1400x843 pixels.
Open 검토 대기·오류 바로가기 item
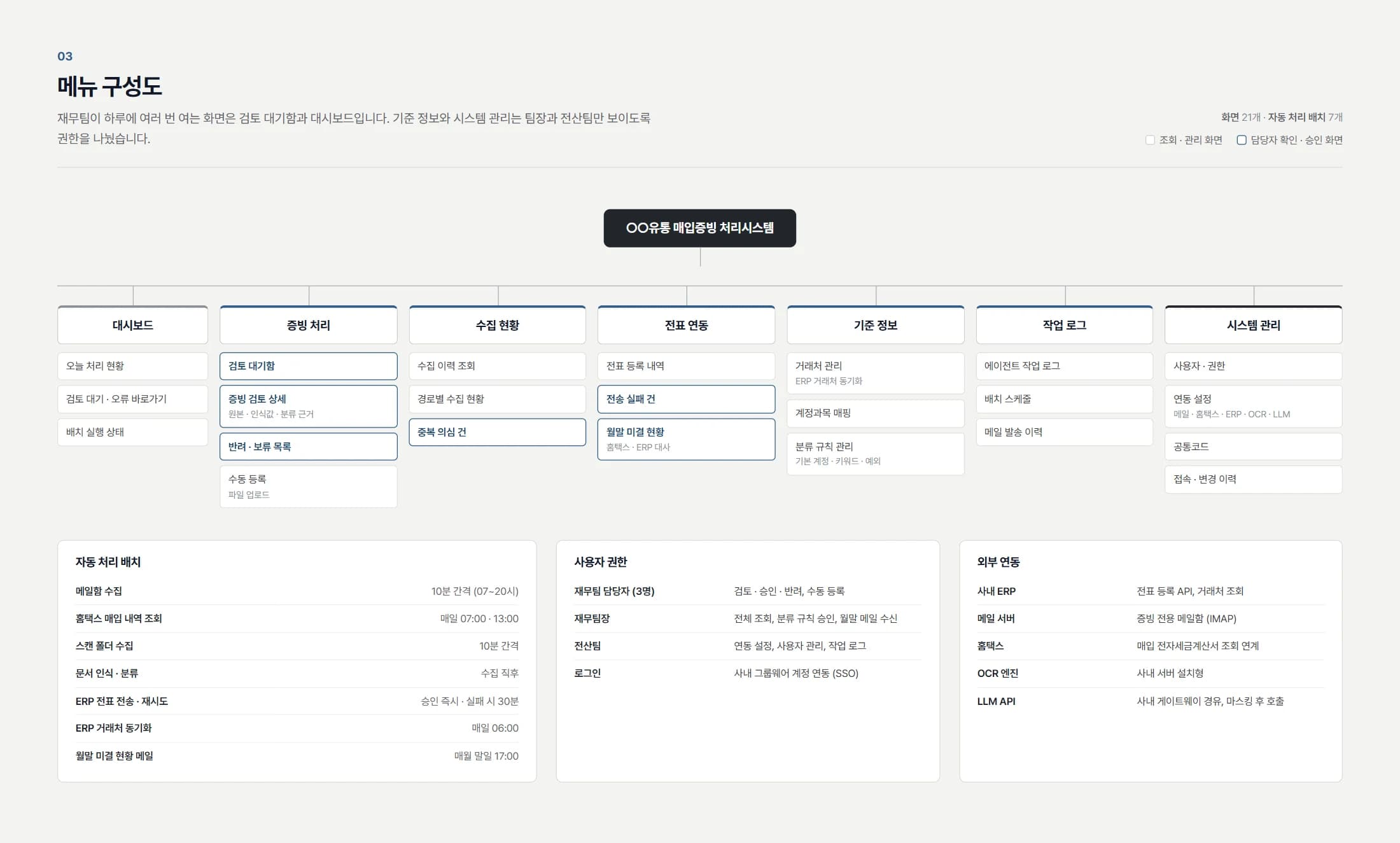[x=132, y=399]
